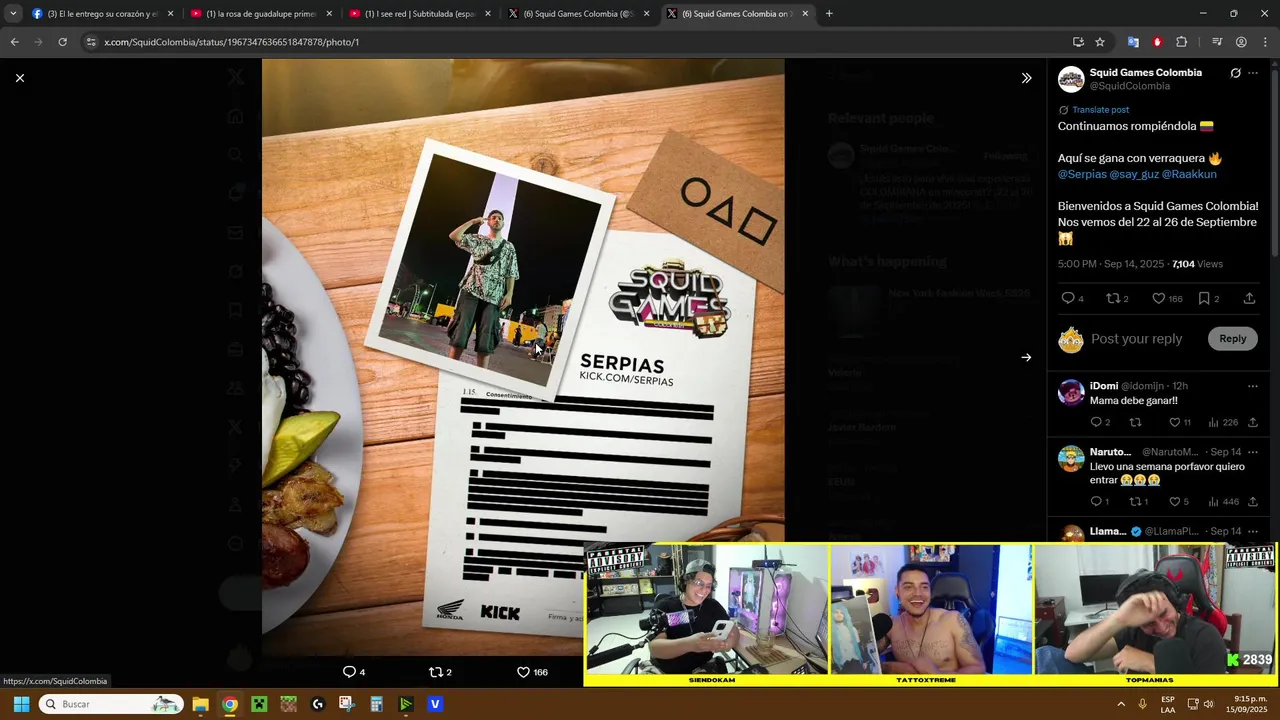1280x720 pixels.
Task: Bookmark the tweet using the bookmark icon
Action: click(1204, 298)
